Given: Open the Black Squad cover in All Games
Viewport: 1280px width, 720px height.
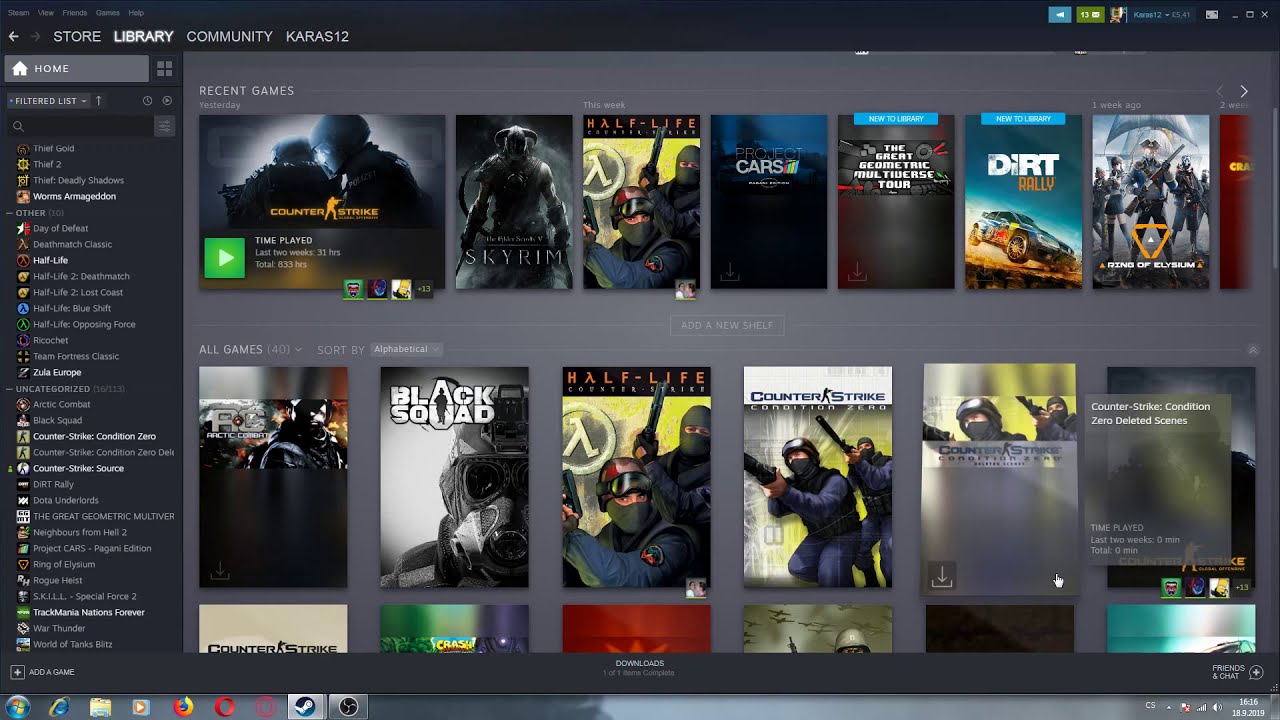Looking at the screenshot, I should coord(454,477).
